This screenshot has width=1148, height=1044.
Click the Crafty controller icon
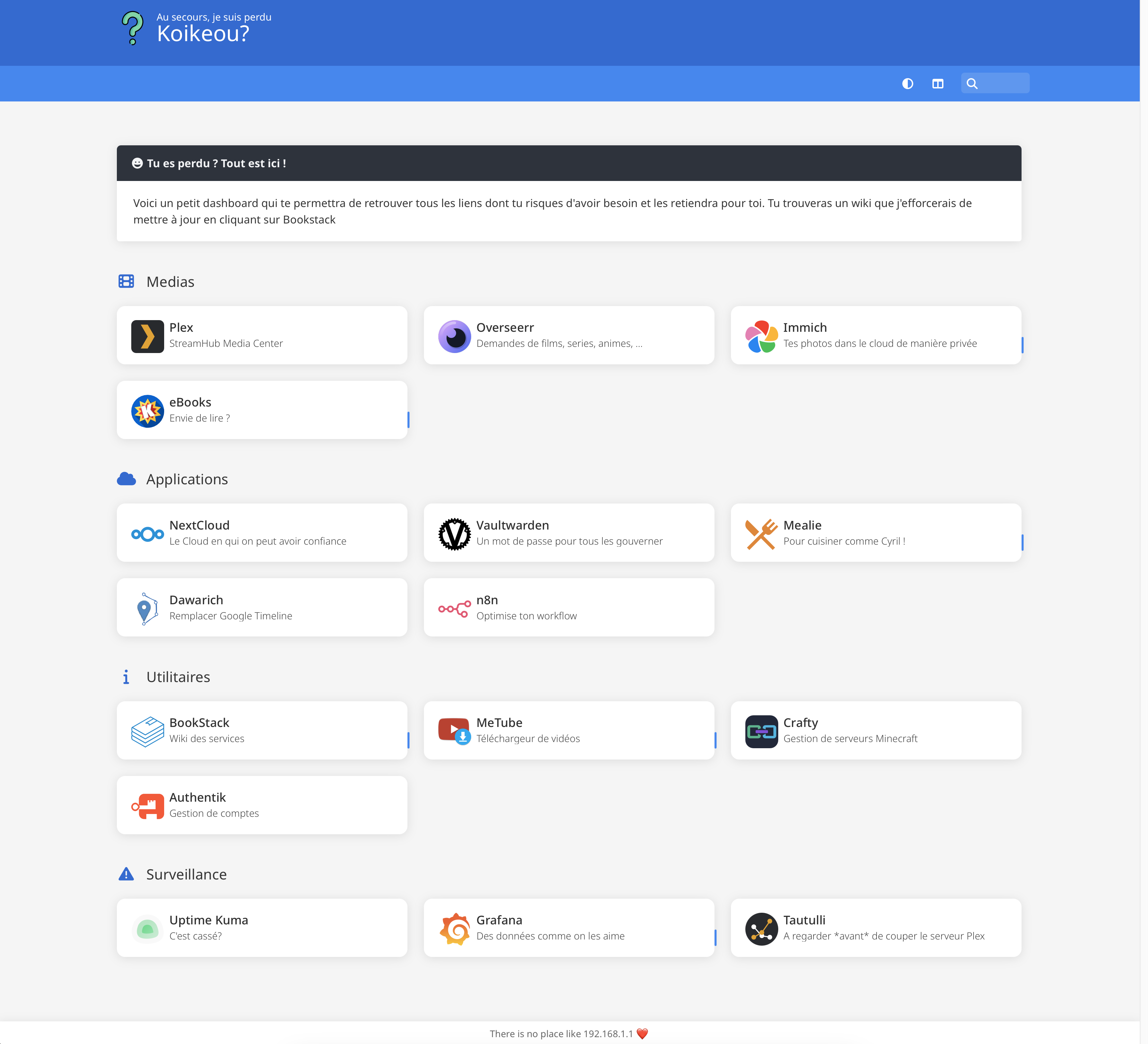click(x=761, y=731)
